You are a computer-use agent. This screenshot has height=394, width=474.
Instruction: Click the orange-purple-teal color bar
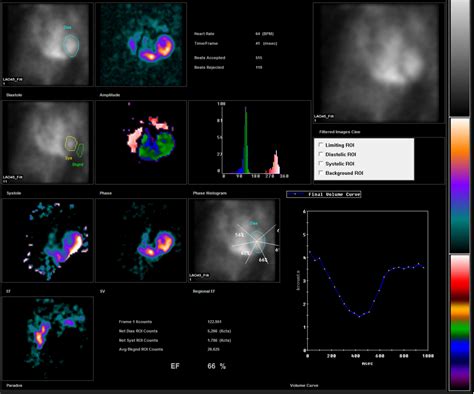[x=460, y=185]
